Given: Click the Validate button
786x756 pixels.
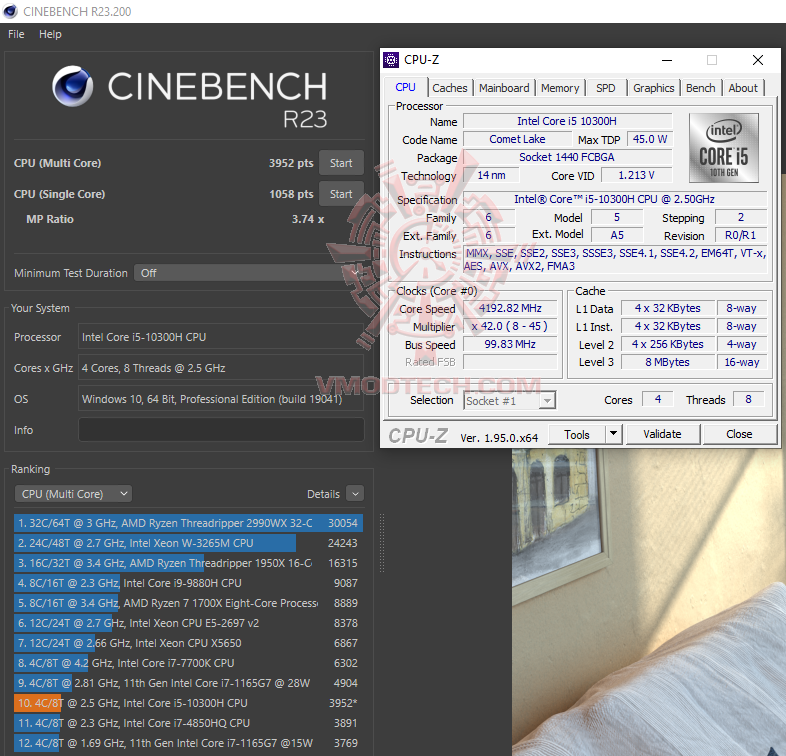Looking at the screenshot, I should click(662, 434).
